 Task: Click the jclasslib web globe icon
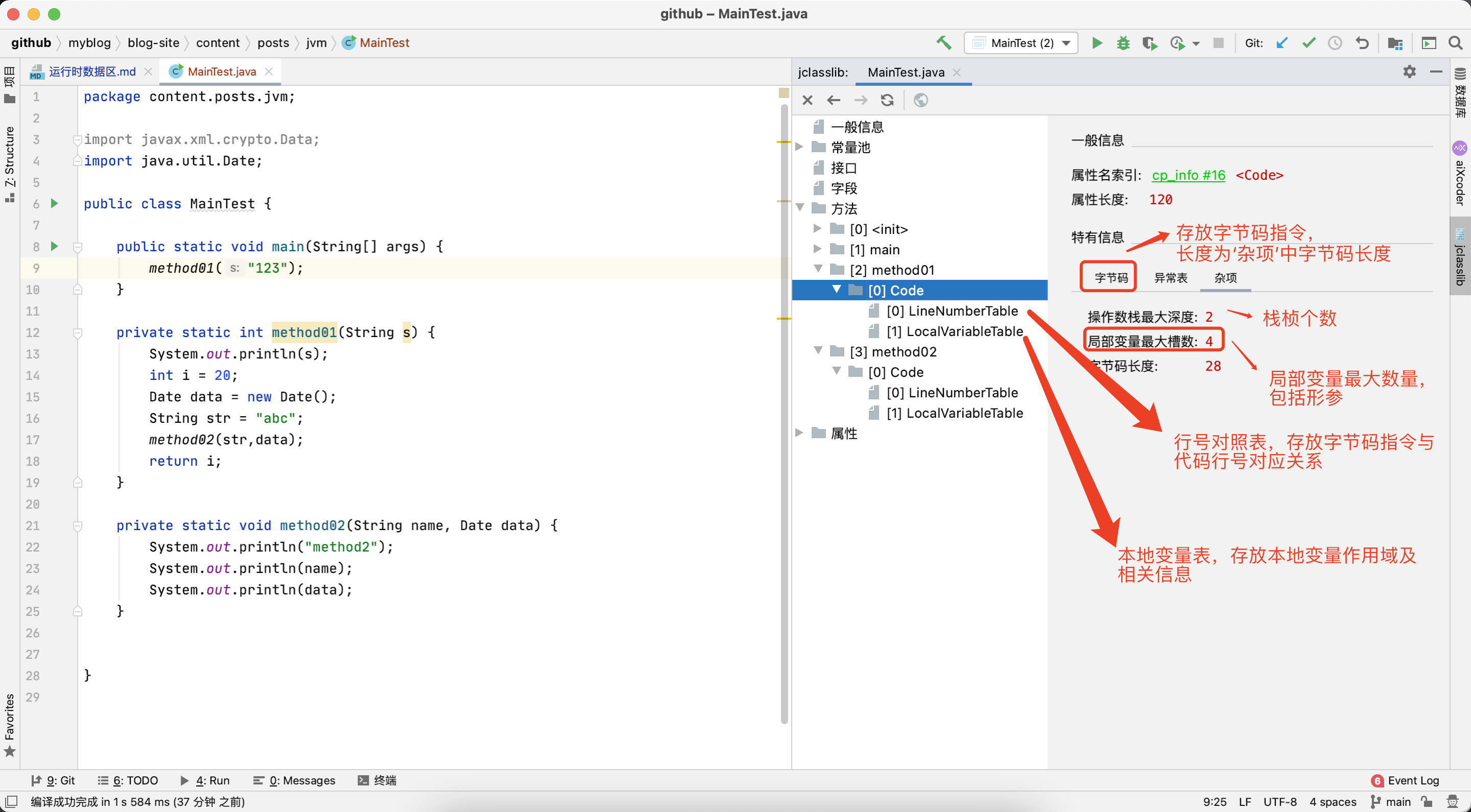pyautogui.click(x=920, y=100)
